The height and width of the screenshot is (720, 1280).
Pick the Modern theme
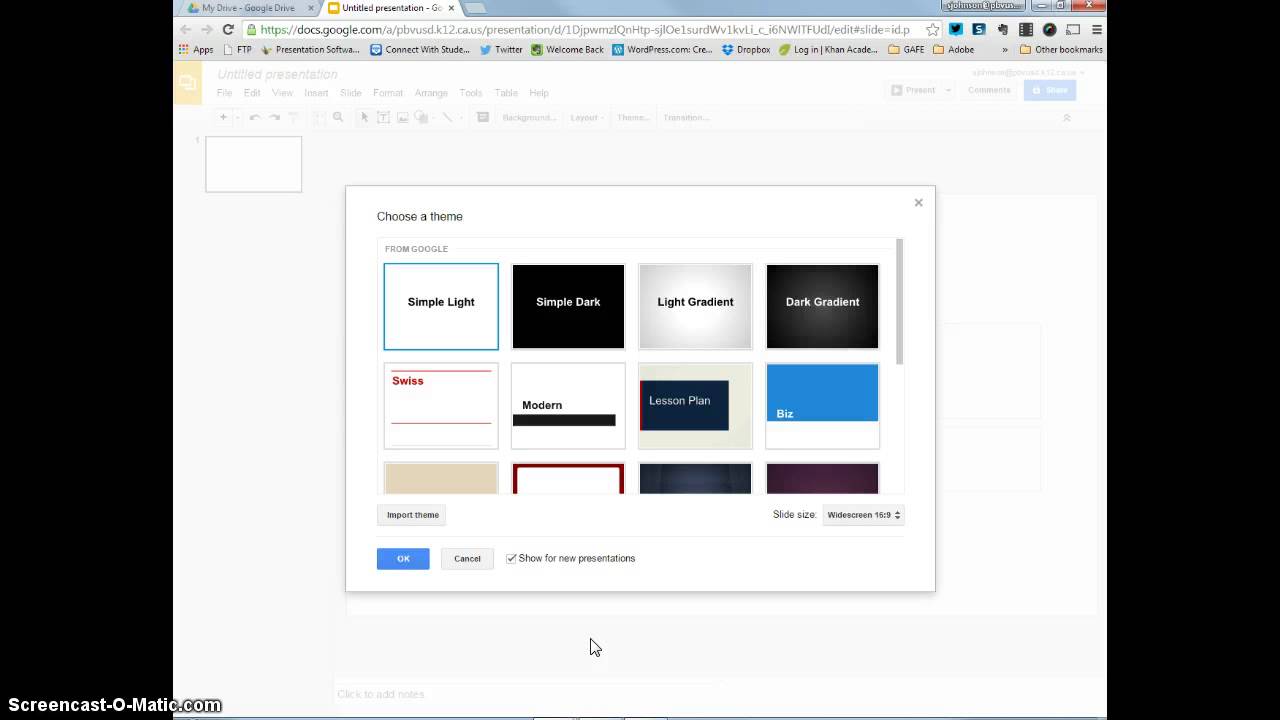tap(568, 406)
